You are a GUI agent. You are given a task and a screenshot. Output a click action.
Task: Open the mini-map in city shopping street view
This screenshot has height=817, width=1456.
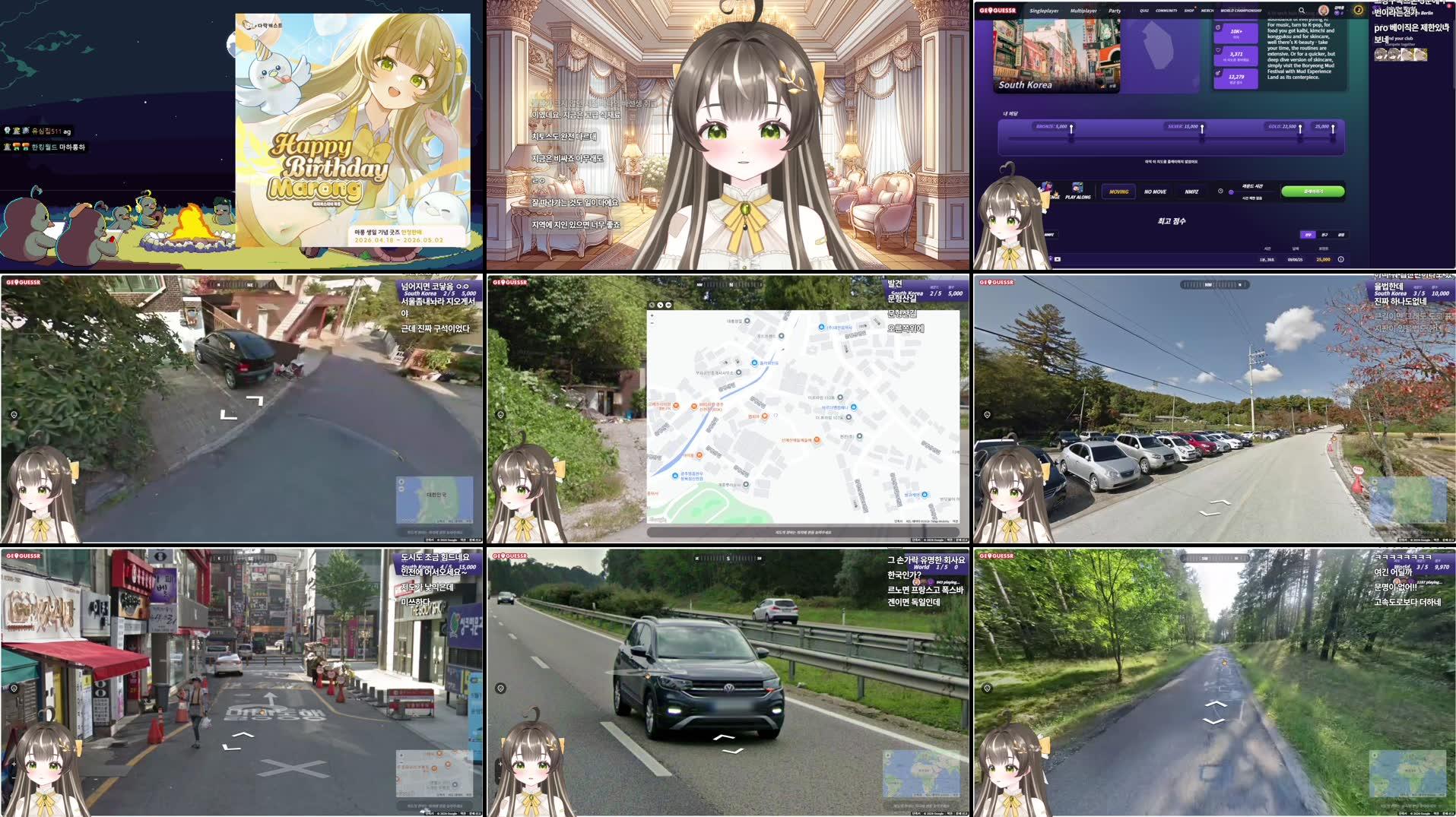coord(434,773)
